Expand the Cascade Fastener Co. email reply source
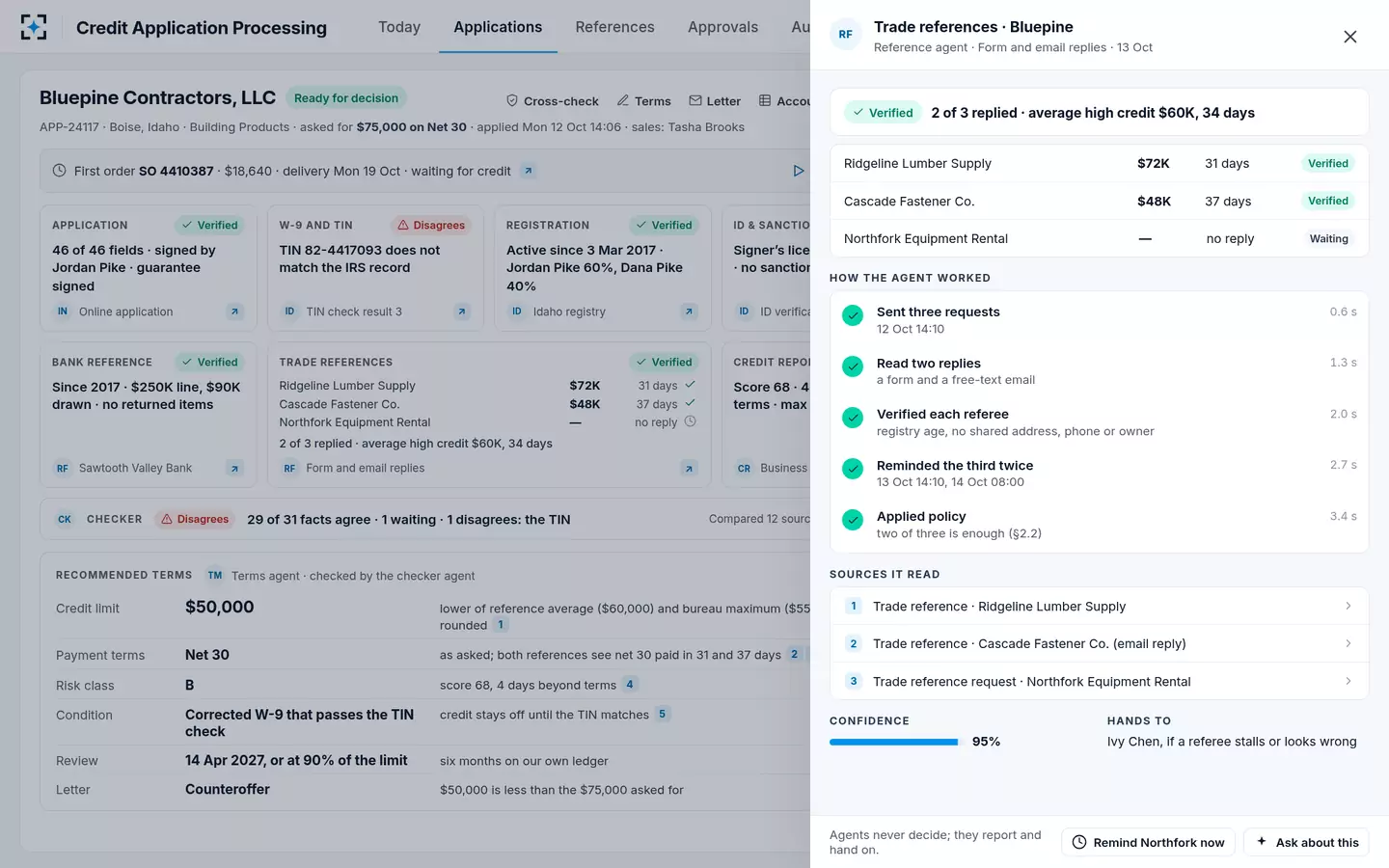This screenshot has width=1389, height=868. [x=1100, y=643]
